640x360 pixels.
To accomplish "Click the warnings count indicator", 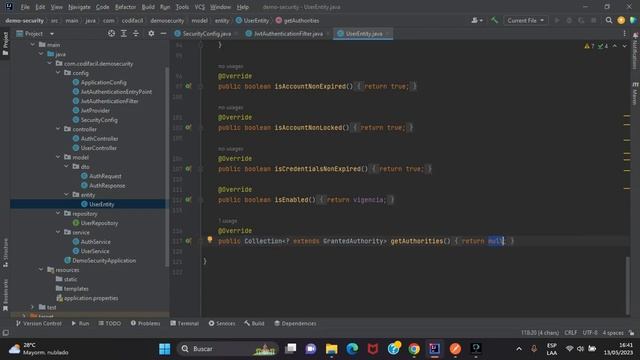I will [x=589, y=46].
